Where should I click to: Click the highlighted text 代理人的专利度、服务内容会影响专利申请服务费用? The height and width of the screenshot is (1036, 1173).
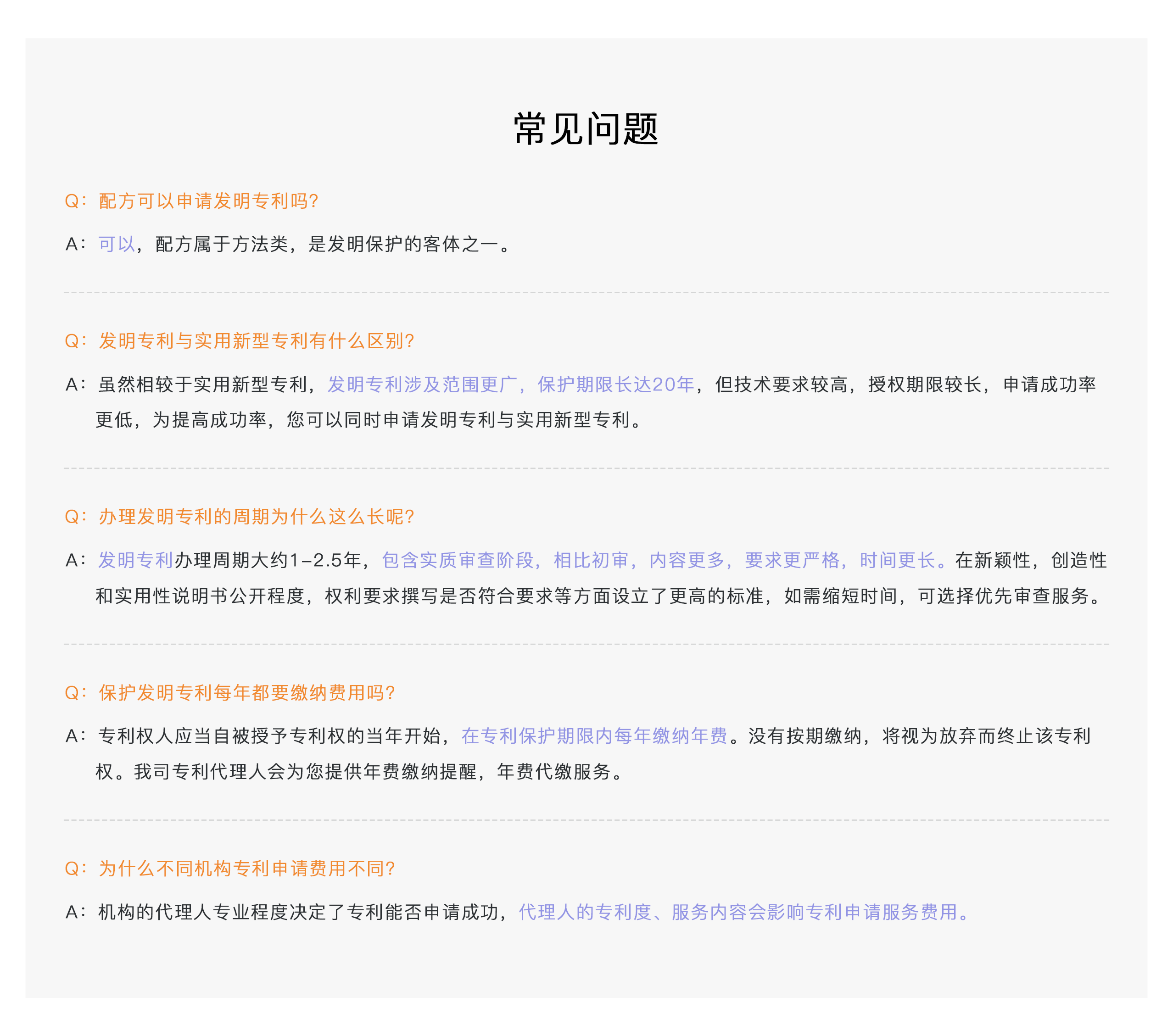(x=738, y=912)
